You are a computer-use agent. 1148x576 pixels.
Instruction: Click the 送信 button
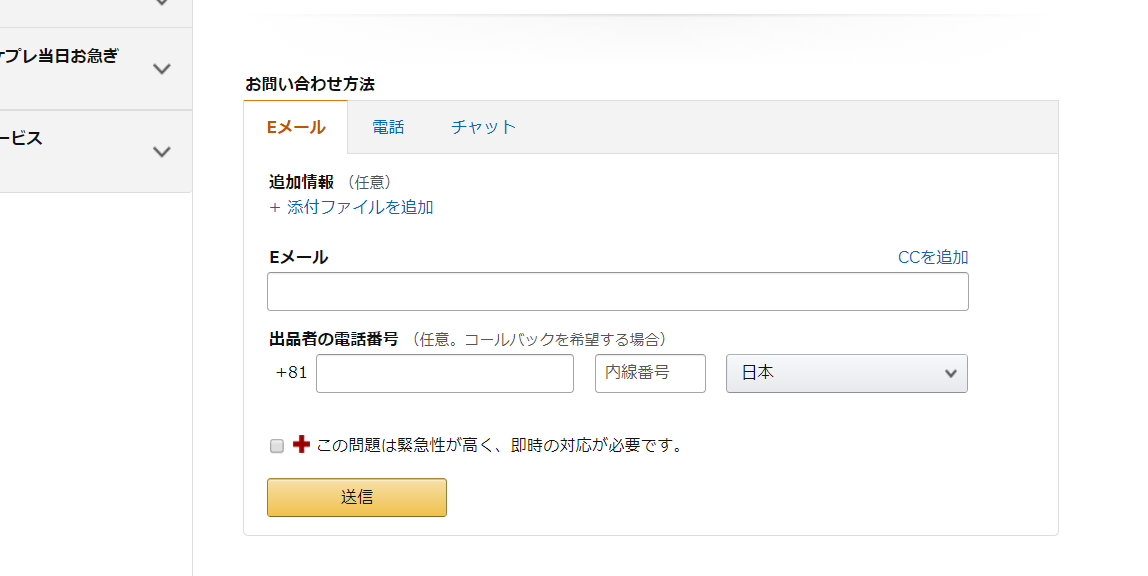357,498
